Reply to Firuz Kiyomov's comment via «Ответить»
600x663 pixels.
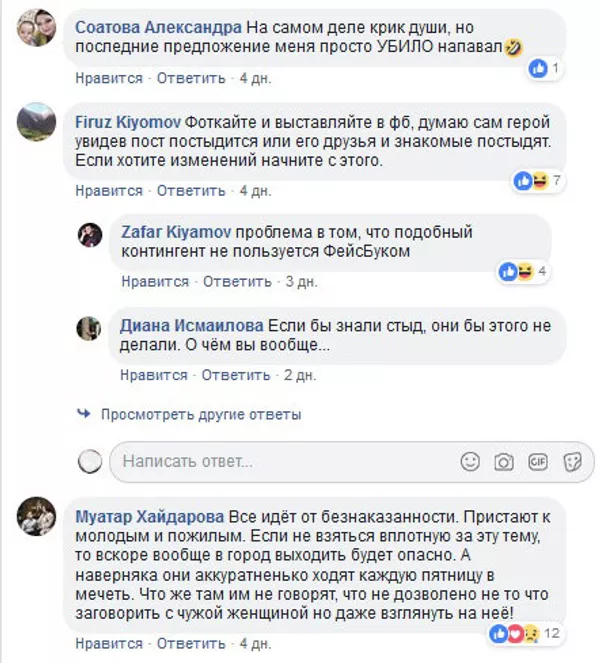coord(191,190)
